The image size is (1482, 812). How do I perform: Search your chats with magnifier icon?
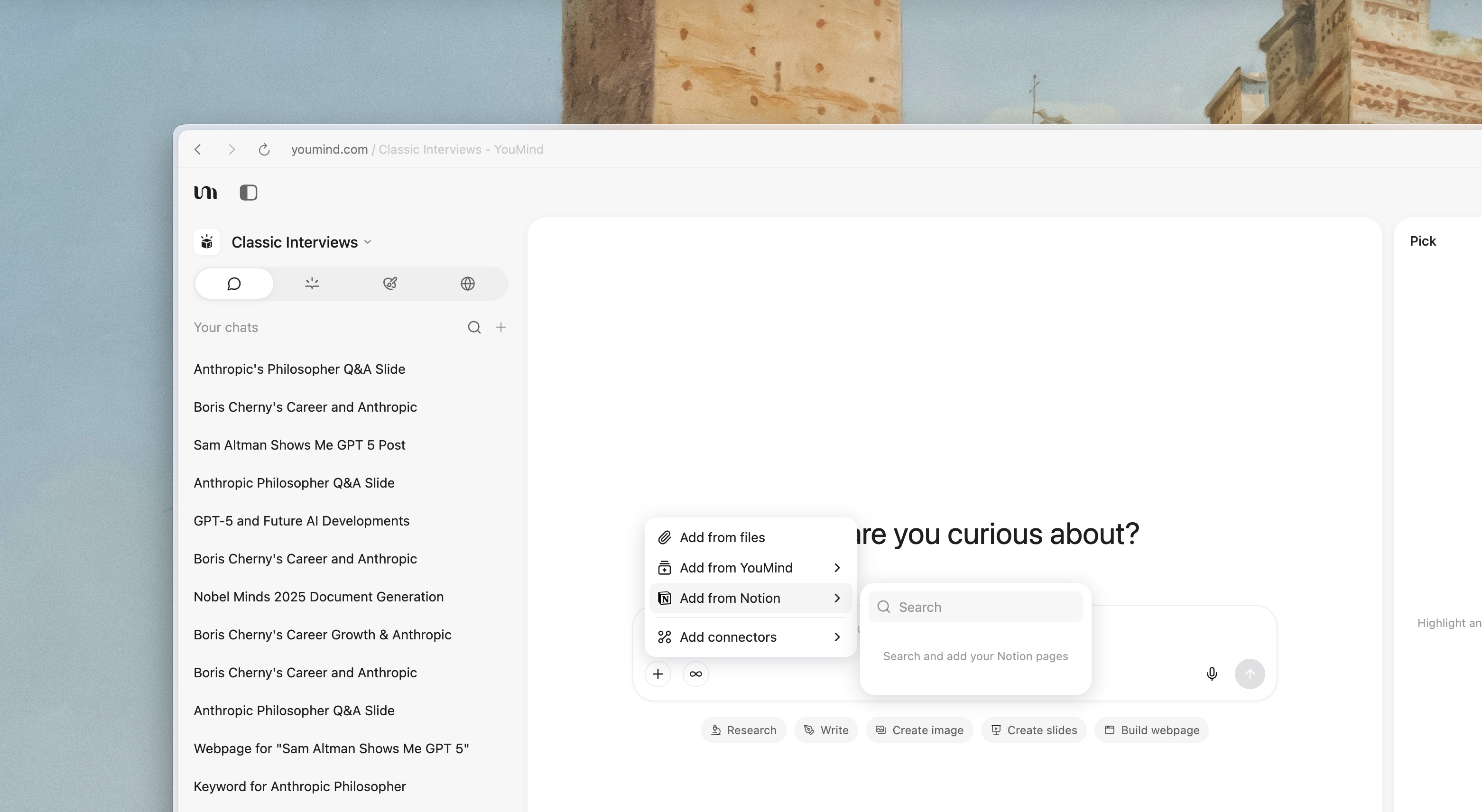point(473,327)
